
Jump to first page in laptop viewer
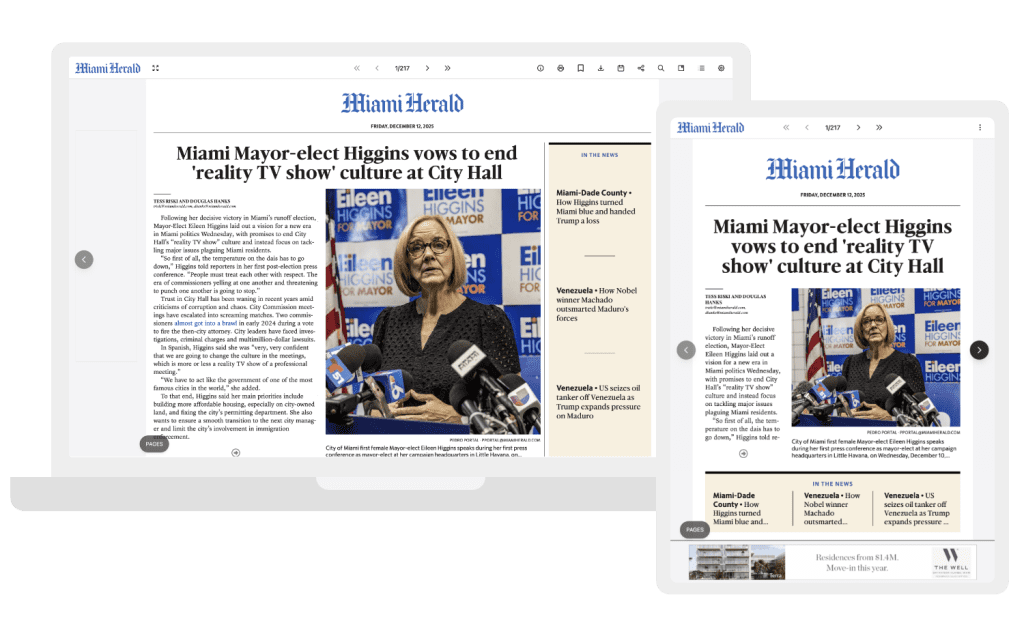[357, 68]
